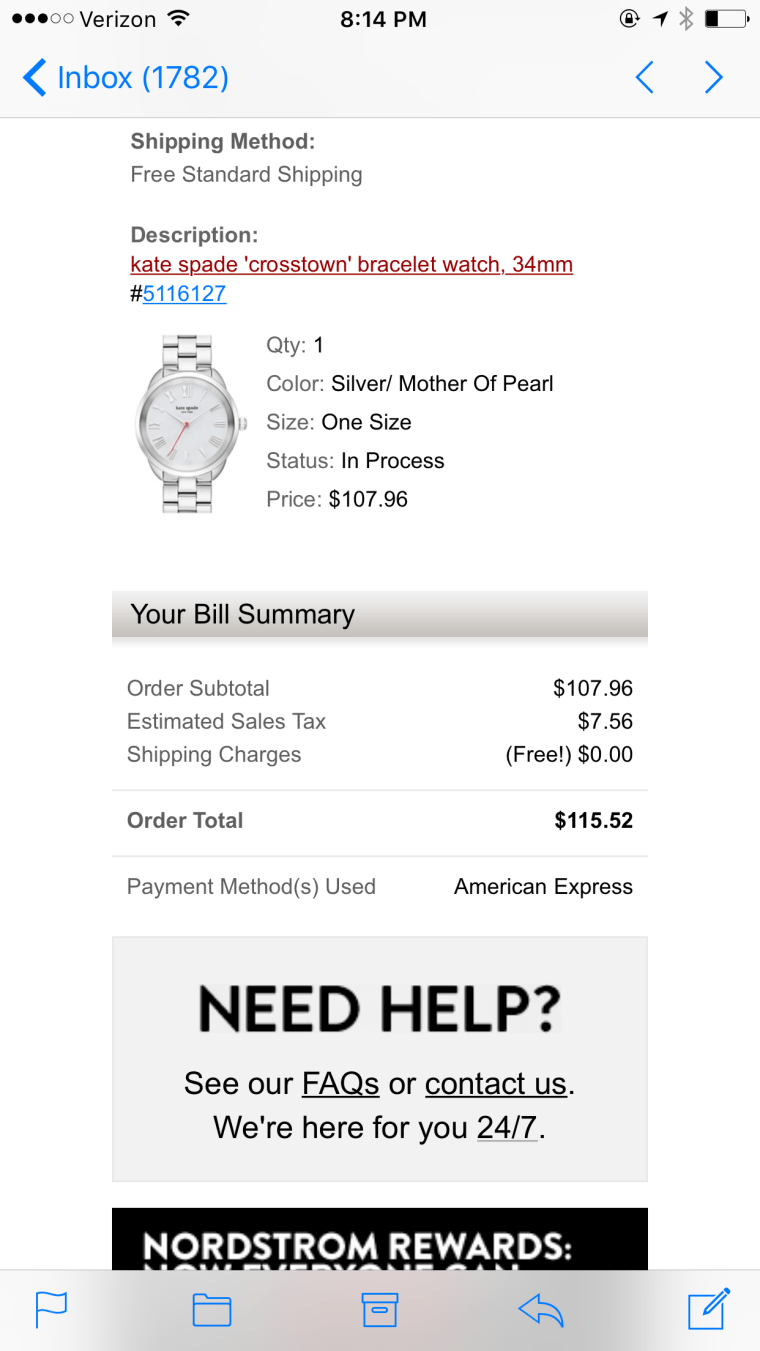
Task: Open the move-to-folder icon
Action: [x=212, y=1309]
